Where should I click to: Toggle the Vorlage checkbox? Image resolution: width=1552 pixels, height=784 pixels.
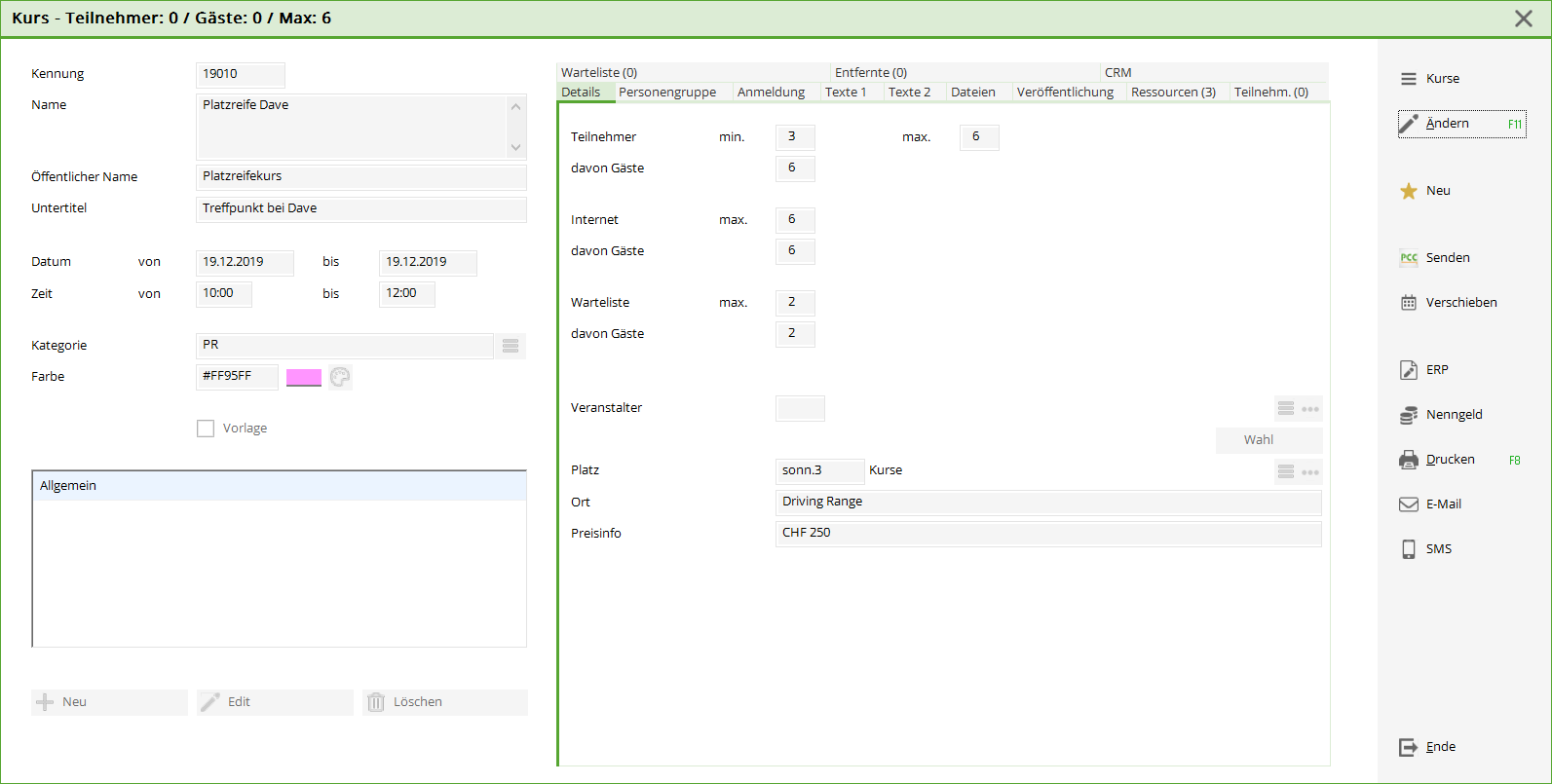pos(206,429)
